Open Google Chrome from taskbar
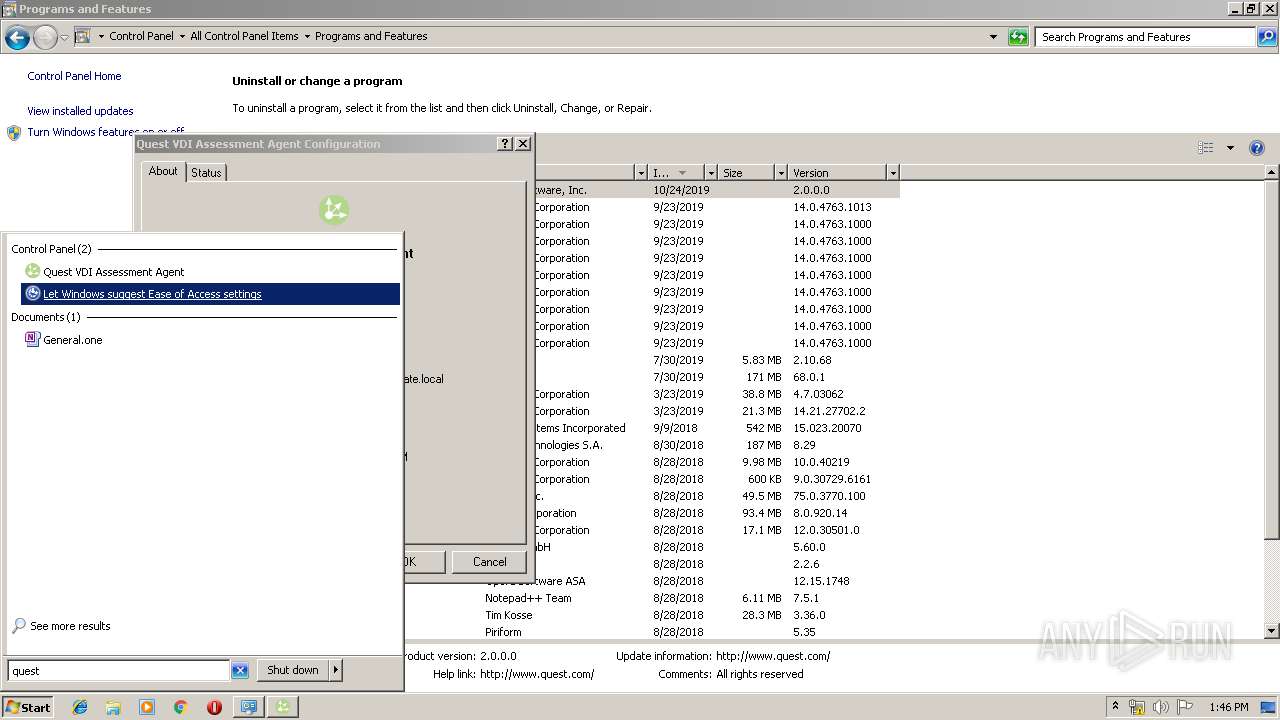Screen dimensions: 1280x720 [x=181, y=707]
